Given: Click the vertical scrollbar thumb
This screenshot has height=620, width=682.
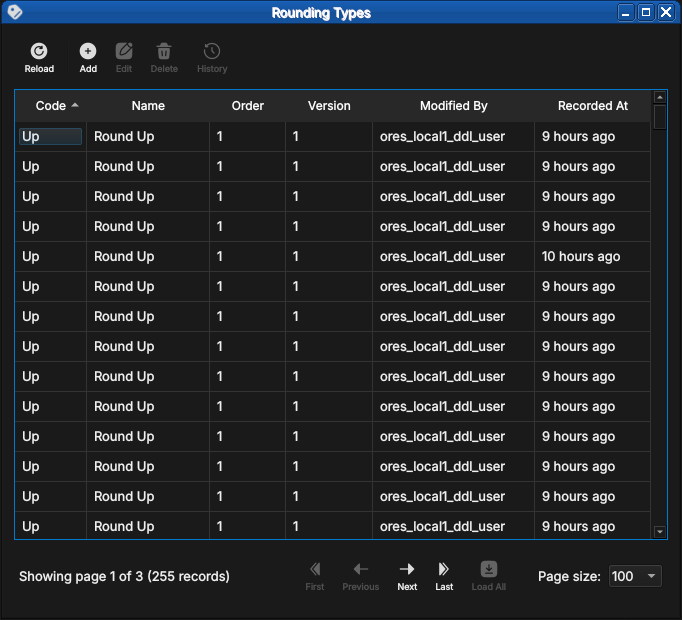Looking at the screenshot, I should click(x=660, y=117).
